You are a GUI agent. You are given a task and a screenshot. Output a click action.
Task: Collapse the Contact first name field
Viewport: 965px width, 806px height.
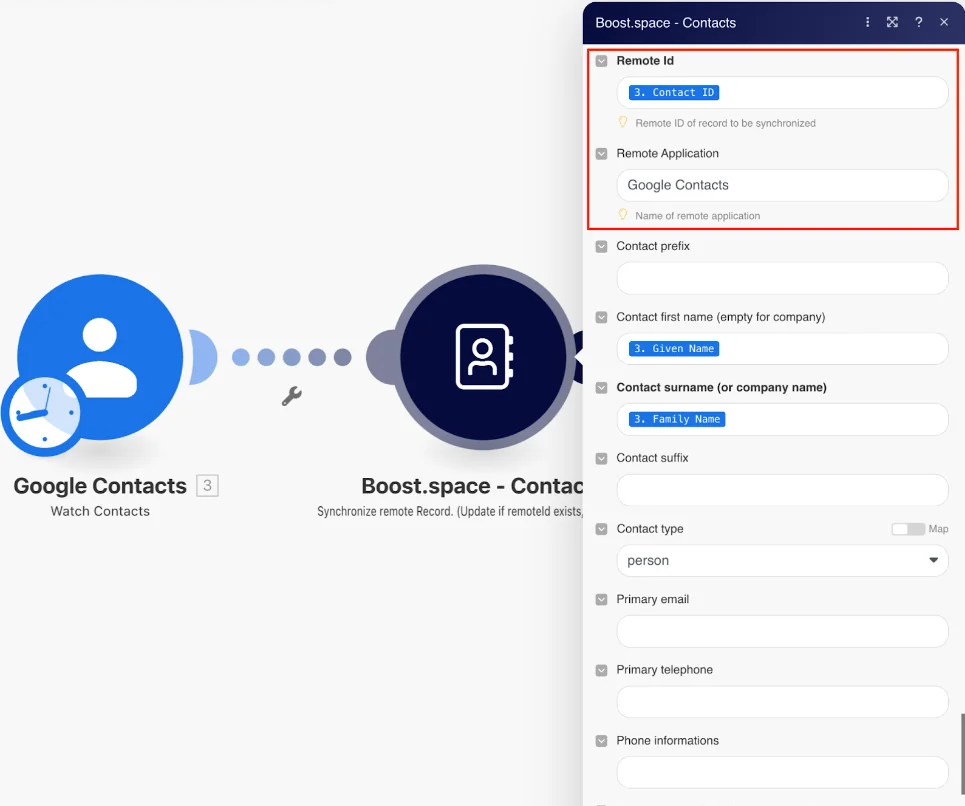(601, 317)
